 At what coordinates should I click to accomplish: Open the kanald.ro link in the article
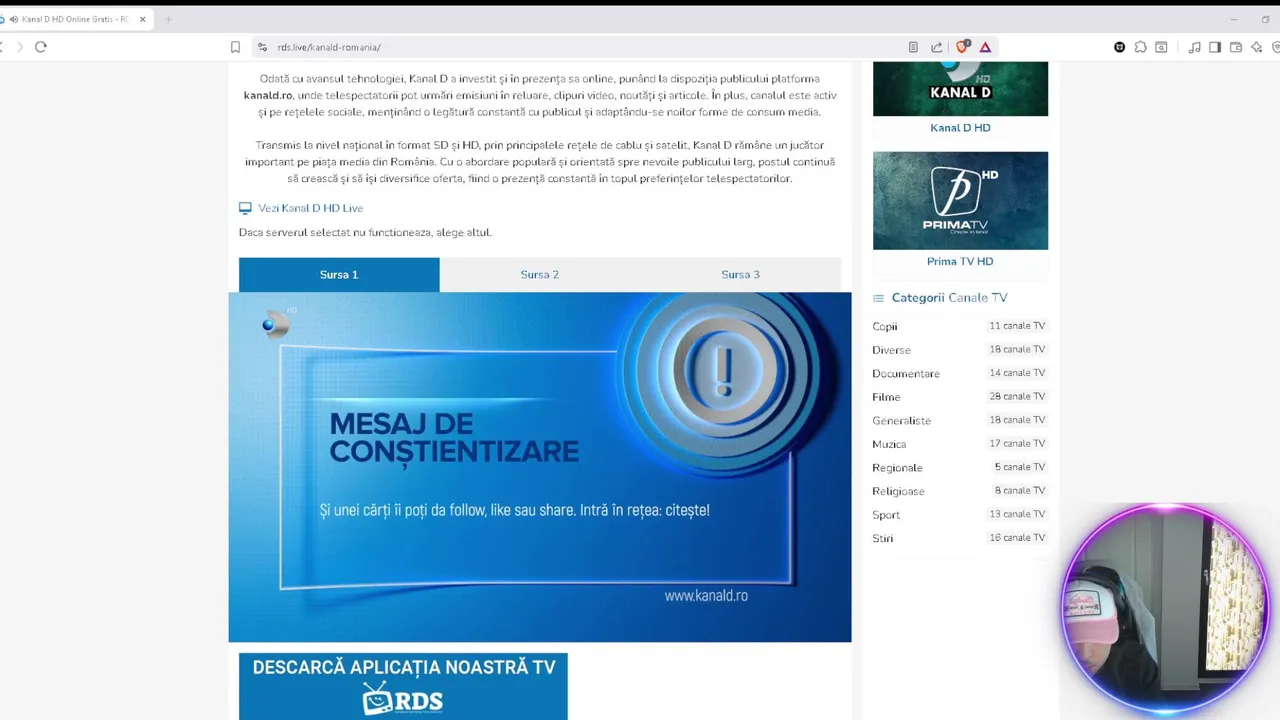click(x=268, y=95)
